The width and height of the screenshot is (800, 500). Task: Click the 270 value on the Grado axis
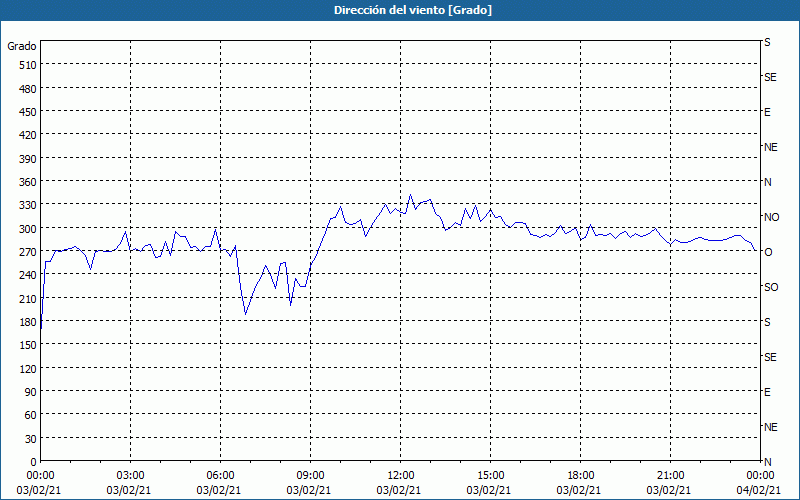coord(28,252)
